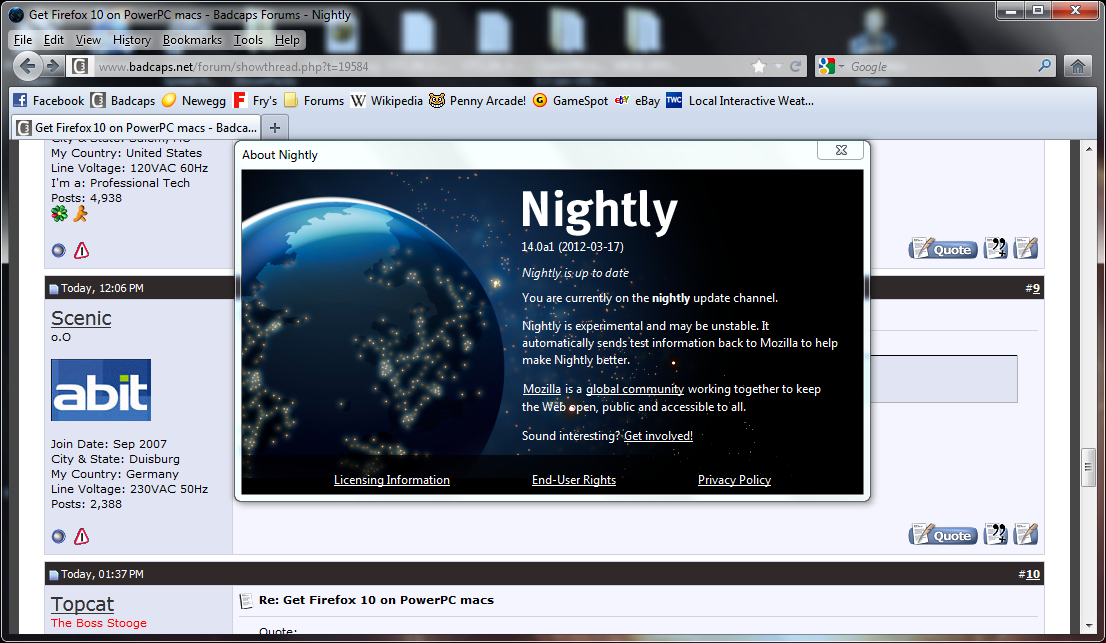Click the URL address bar

coord(420,66)
